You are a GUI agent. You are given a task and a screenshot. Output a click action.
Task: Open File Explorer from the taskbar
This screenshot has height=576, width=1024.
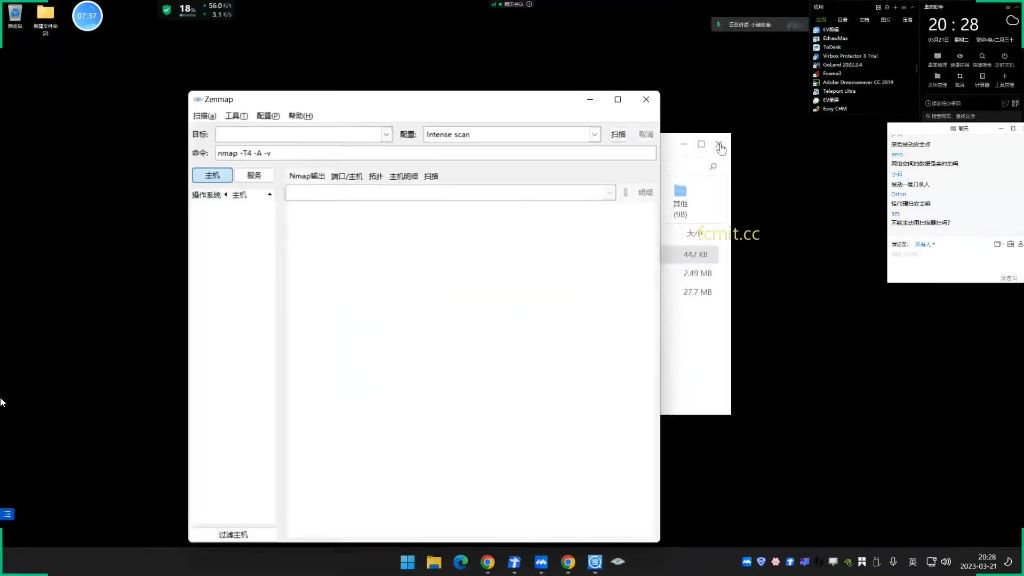[434, 562]
